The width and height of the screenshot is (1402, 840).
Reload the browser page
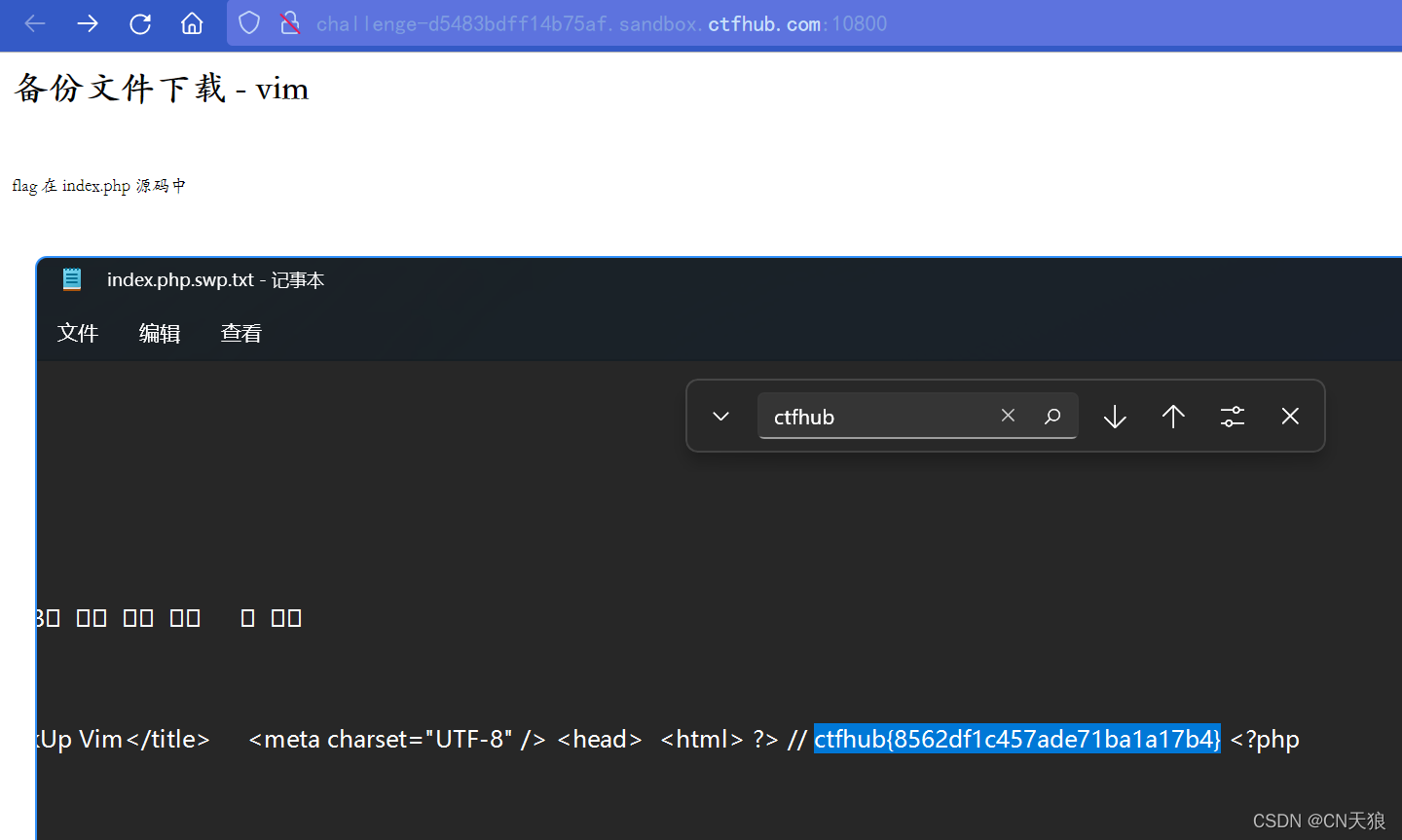click(x=140, y=23)
